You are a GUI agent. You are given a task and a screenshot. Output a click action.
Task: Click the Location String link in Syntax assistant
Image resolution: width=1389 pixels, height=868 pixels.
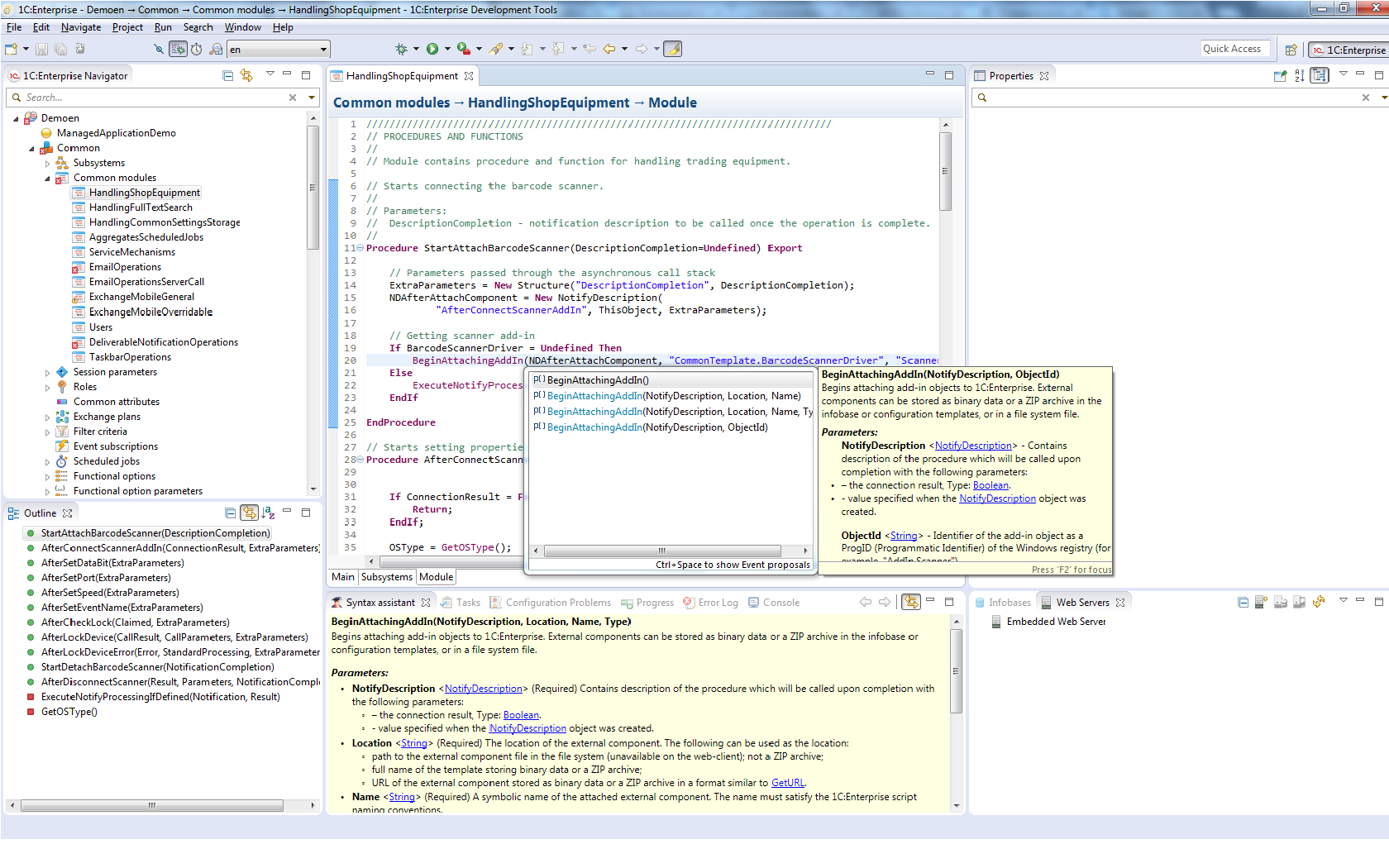pos(414,743)
